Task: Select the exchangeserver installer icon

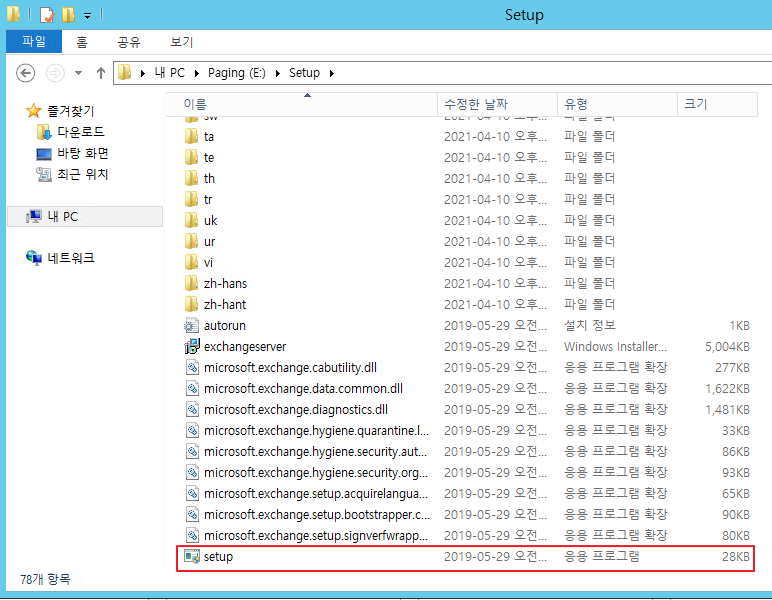Action: point(192,347)
